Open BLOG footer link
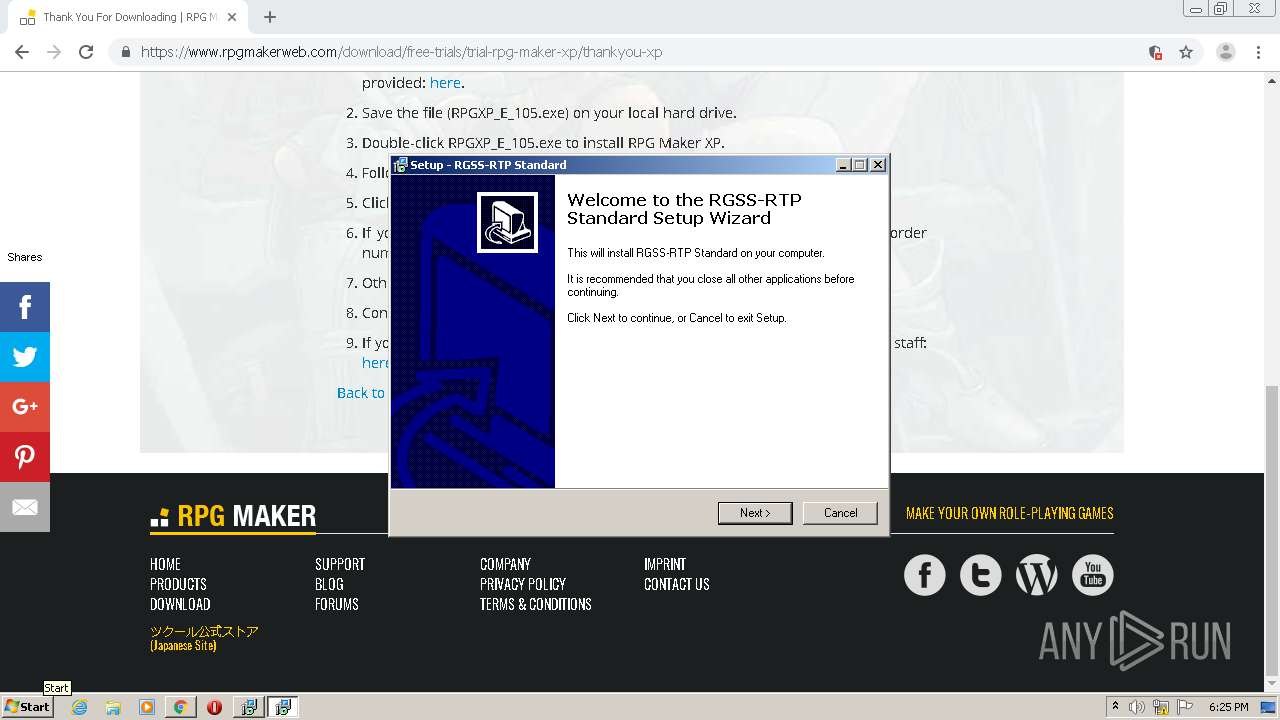 (x=329, y=584)
